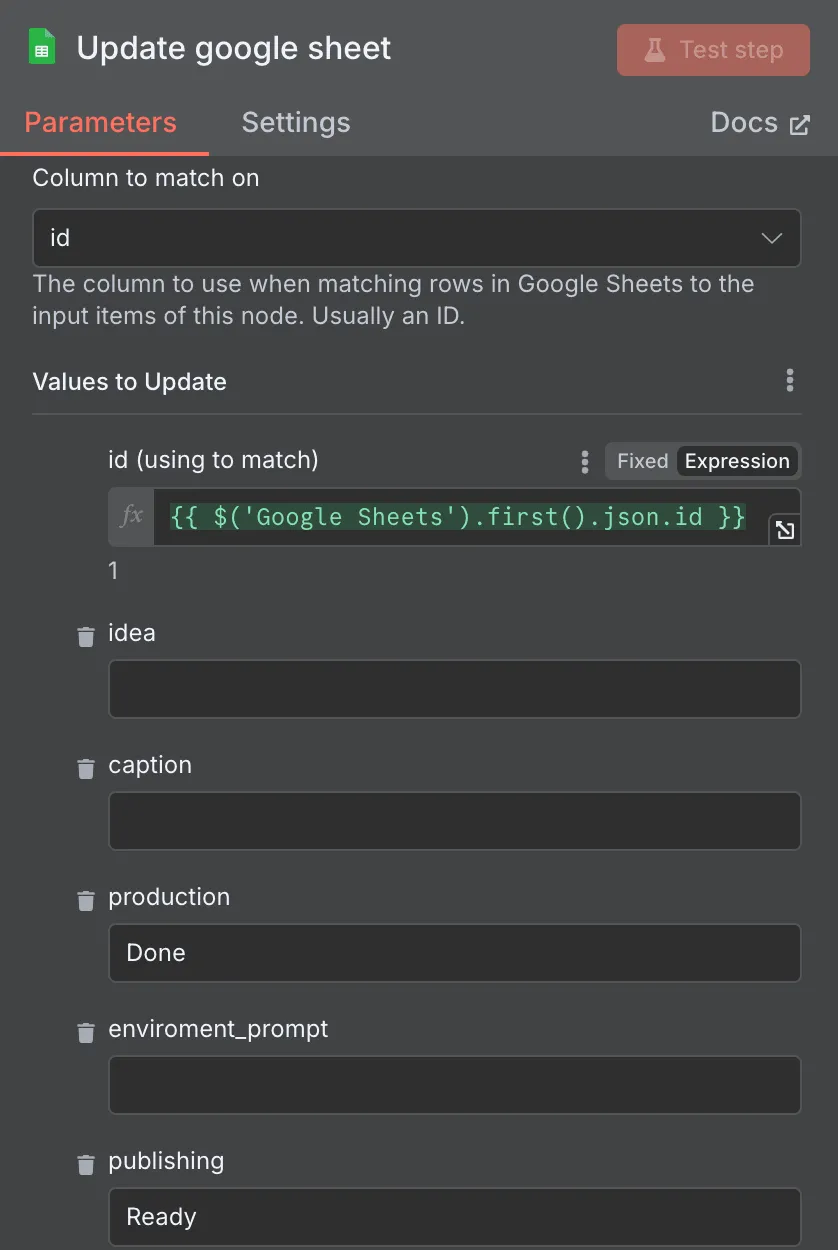Expand the expression editor with the corner arrow
838x1250 pixels.
(785, 530)
